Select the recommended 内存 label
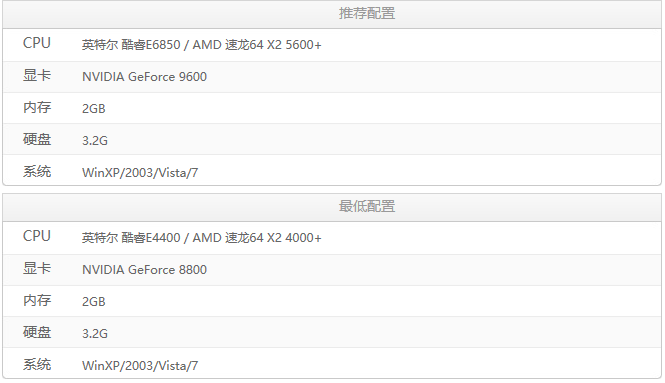665x383 pixels. pos(37,107)
